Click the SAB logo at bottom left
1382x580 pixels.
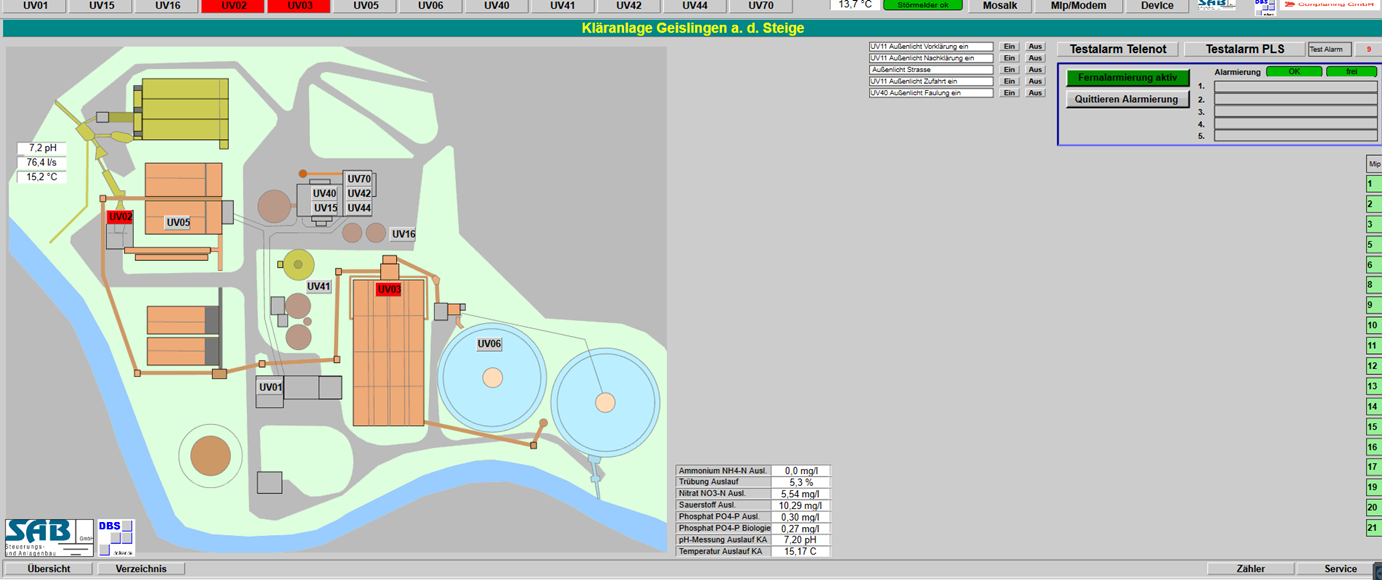[45, 537]
